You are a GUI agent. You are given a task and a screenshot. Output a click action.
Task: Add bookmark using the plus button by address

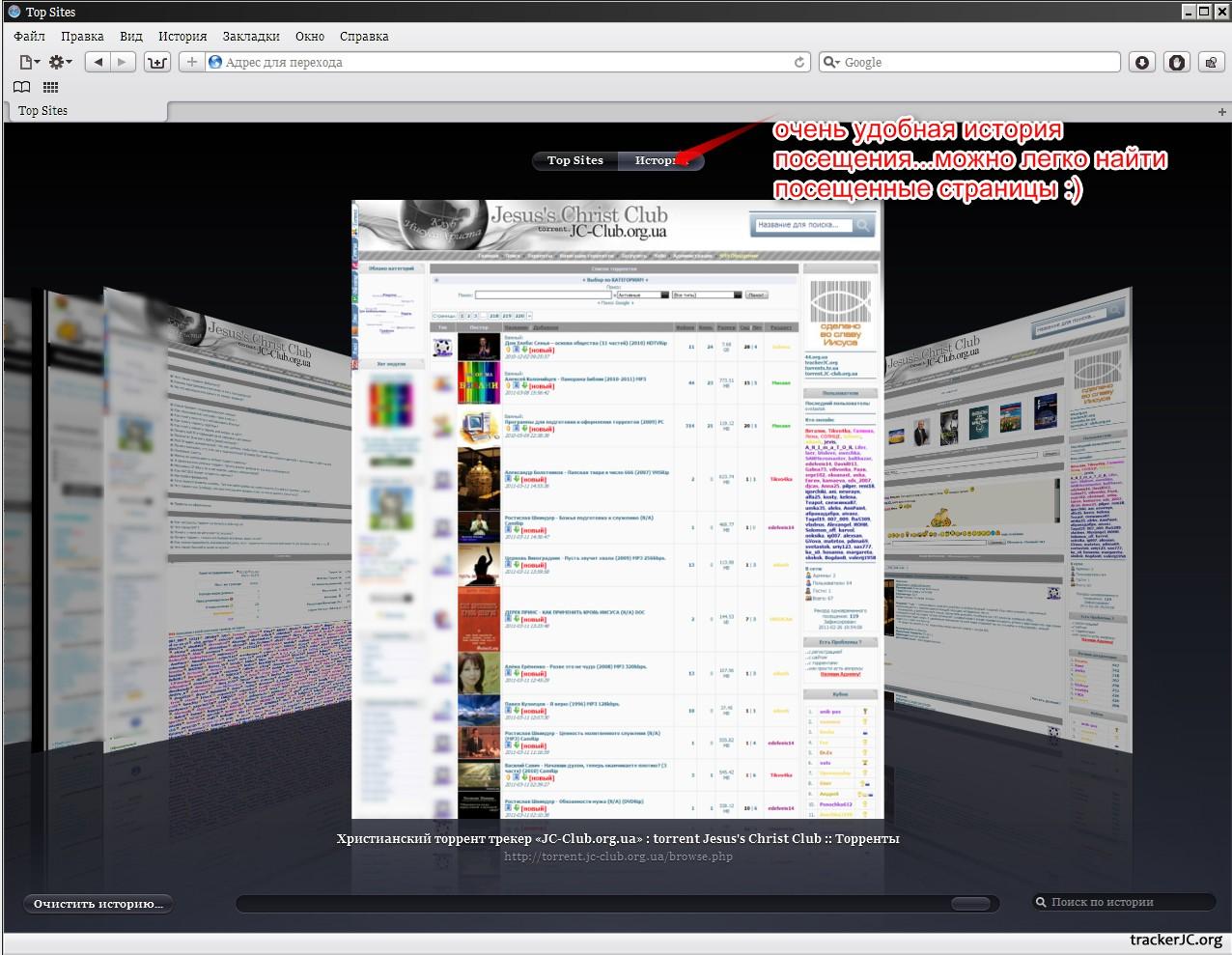coord(191,62)
